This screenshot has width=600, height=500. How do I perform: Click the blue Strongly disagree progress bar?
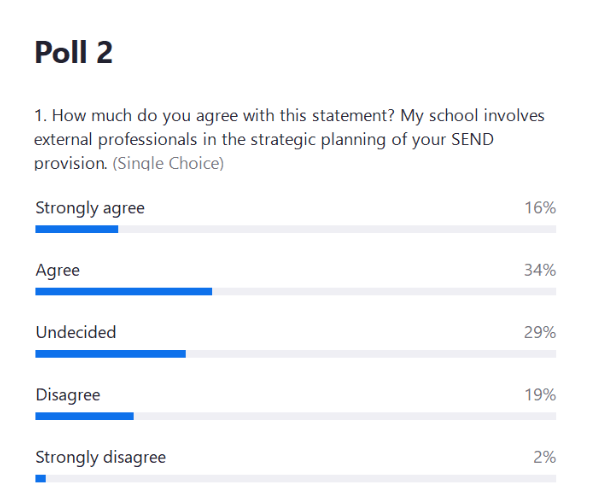coord(41,478)
